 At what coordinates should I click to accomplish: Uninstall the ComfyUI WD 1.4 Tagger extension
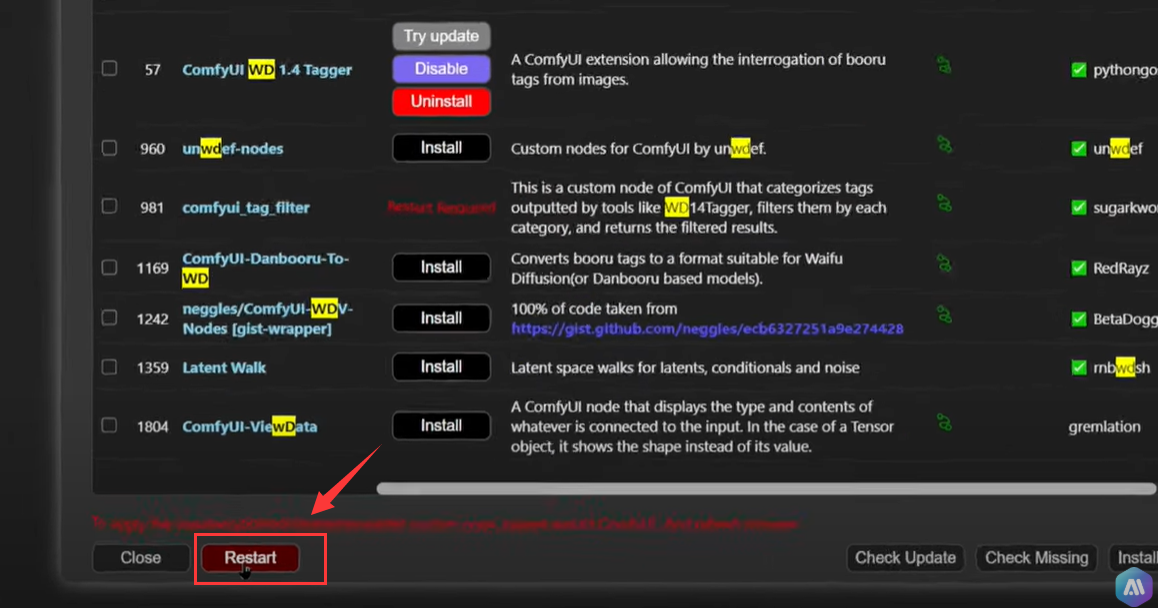[x=441, y=101]
